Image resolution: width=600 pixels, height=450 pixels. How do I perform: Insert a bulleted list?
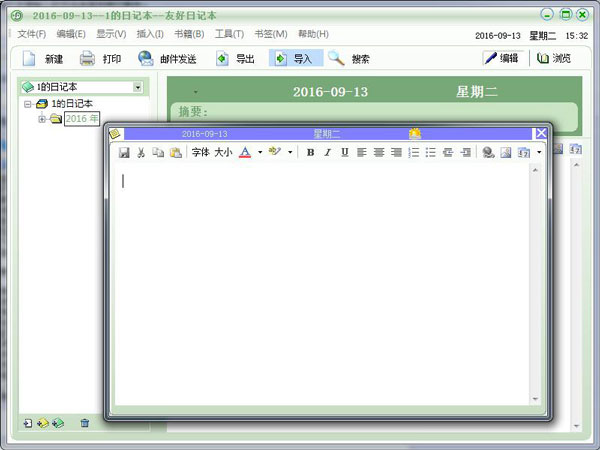tap(430, 153)
